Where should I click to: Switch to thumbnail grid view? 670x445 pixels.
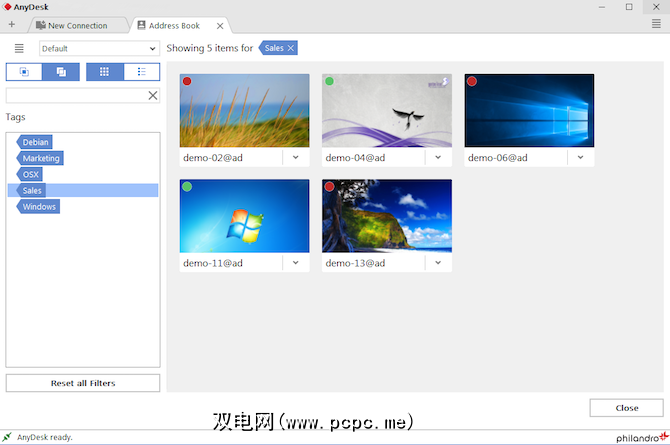(x=105, y=72)
